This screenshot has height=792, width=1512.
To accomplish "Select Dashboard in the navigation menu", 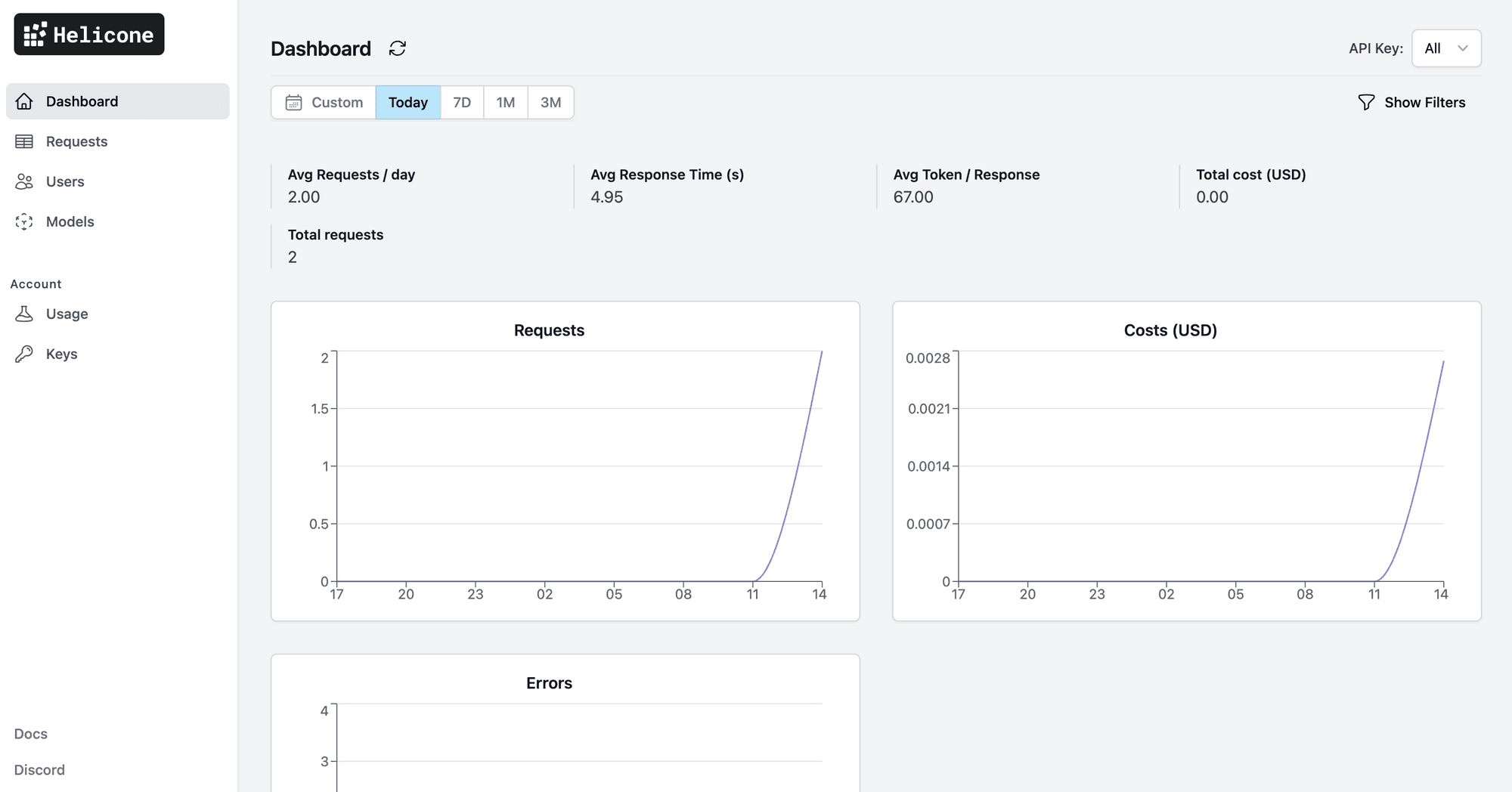I will pos(82,101).
